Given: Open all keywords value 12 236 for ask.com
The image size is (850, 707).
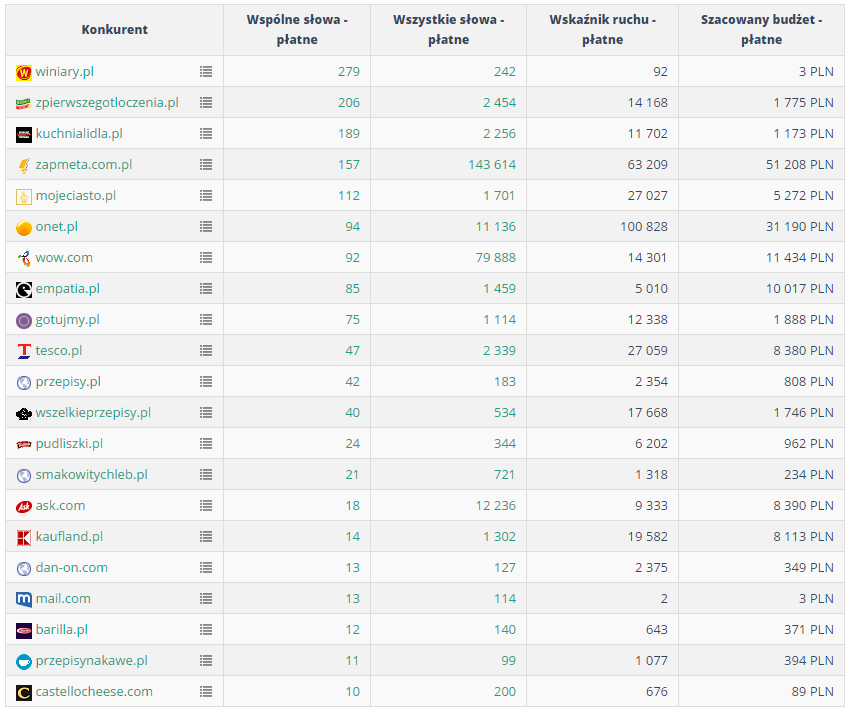Looking at the screenshot, I should point(496,506).
